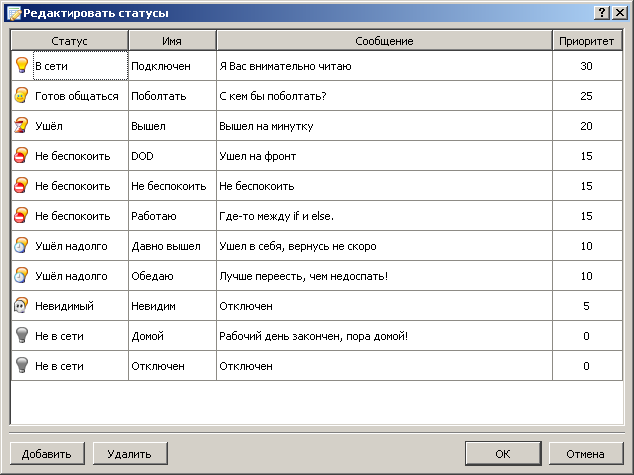634x475 pixels.
Task: Click the ghost icon for Невидимый status
Action: tap(22, 306)
